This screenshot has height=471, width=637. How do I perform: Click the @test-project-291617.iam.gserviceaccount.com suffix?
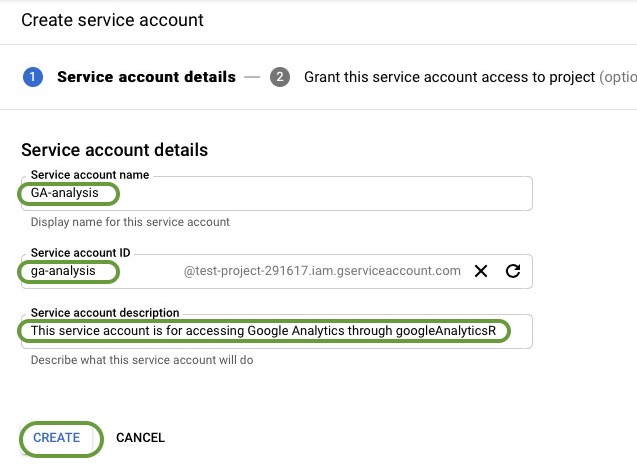click(322, 271)
